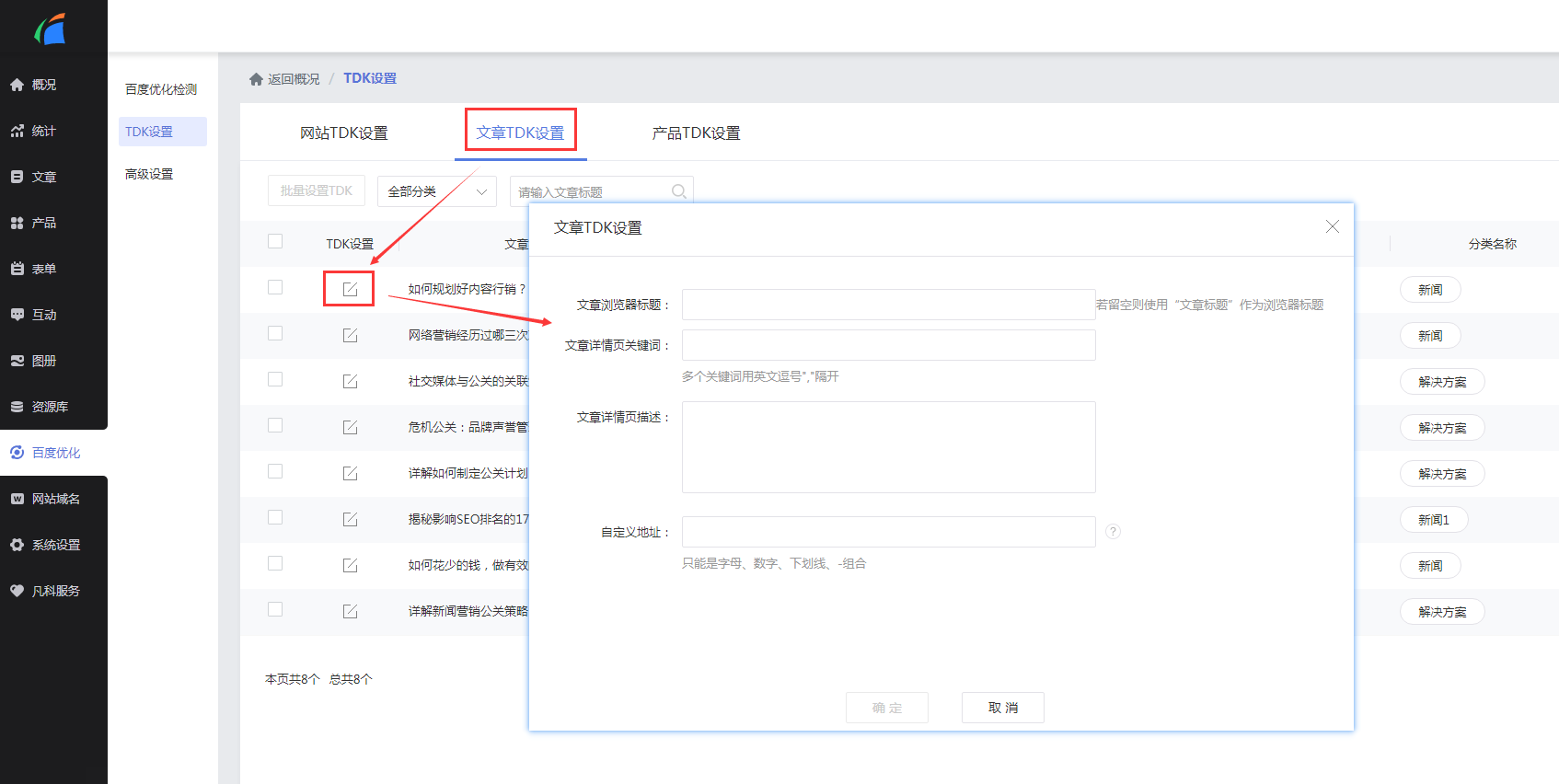Click the 批量设置TDK button

[x=317, y=190]
